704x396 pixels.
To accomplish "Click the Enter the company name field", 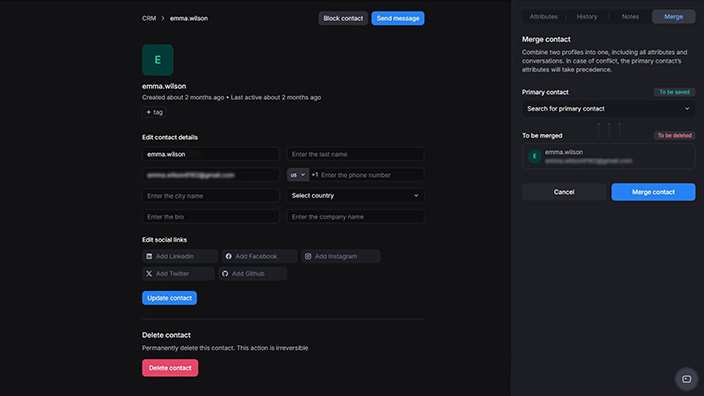I will (x=355, y=216).
